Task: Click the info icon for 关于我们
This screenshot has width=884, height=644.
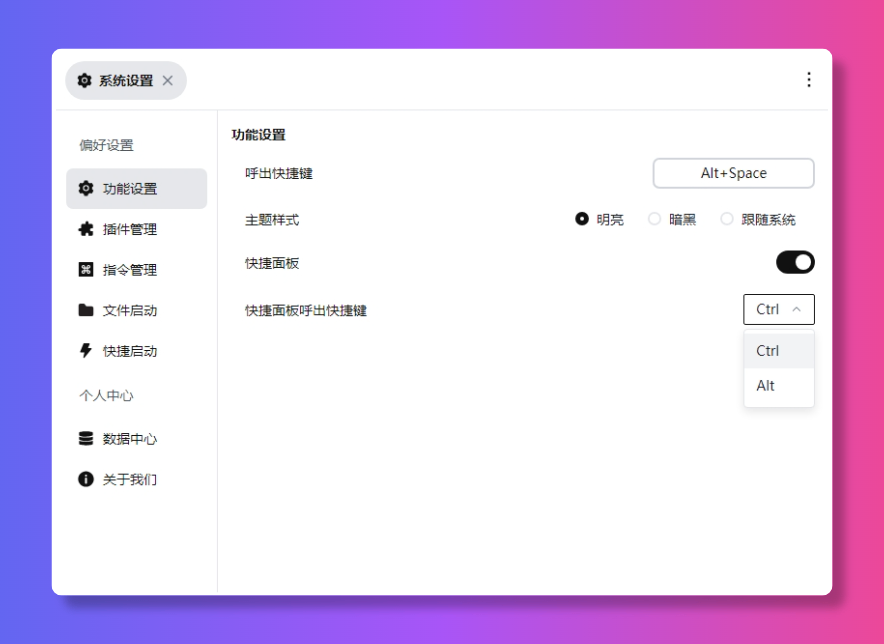Action: pyautogui.click(x=86, y=480)
